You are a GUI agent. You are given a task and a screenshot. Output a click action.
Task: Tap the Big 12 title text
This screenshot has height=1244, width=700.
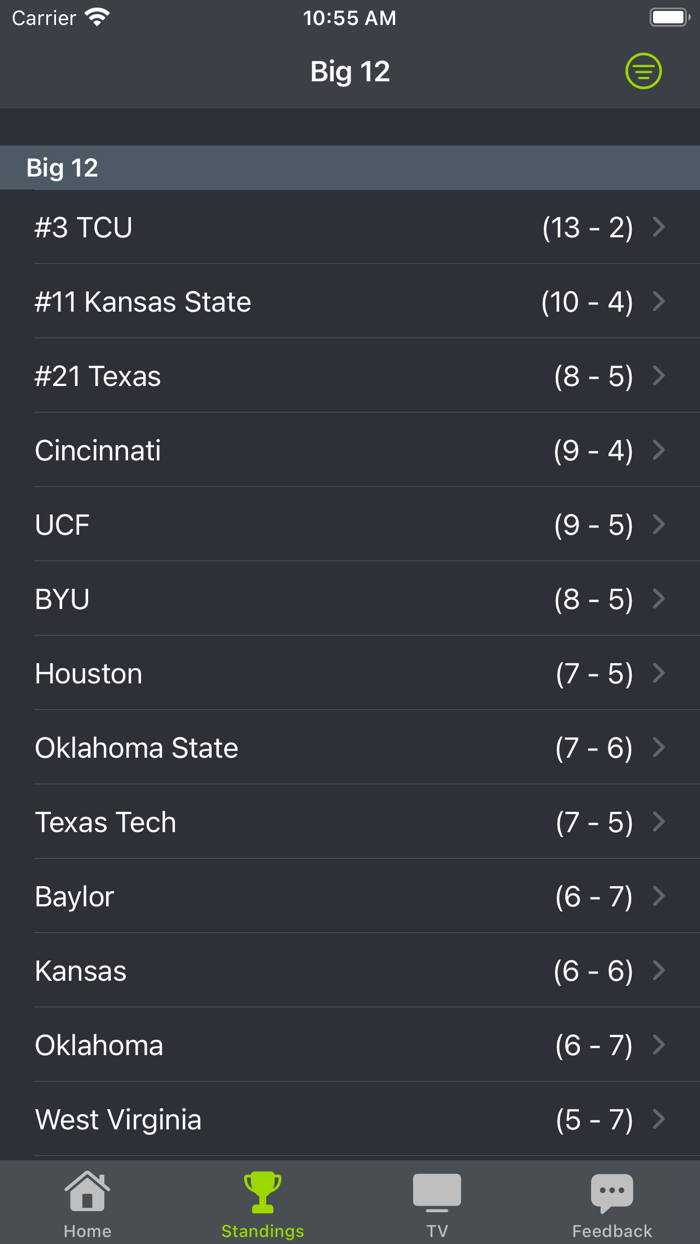pos(349,71)
